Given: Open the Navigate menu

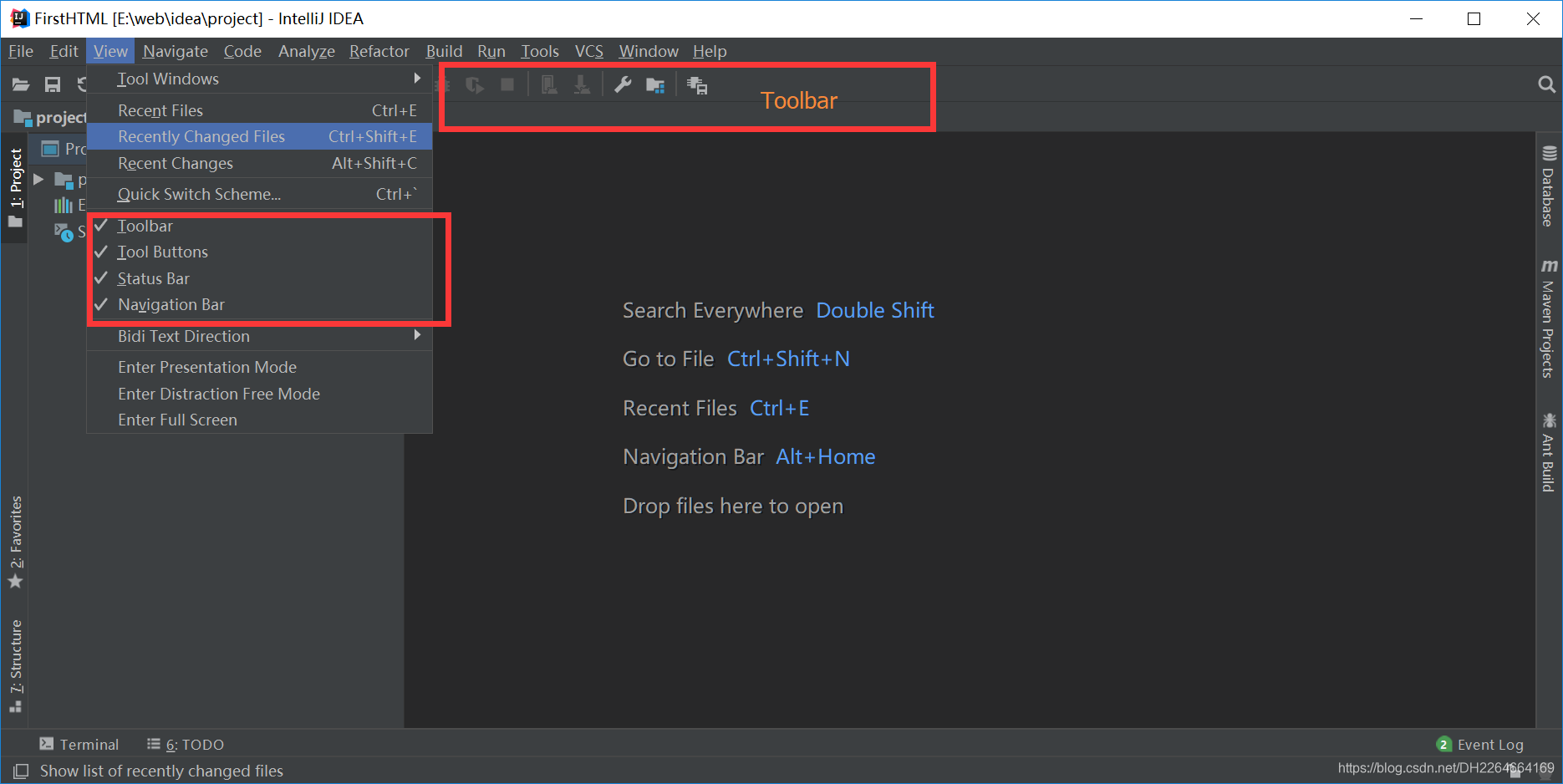Looking at the screenshot, I should tap(175, 51).
